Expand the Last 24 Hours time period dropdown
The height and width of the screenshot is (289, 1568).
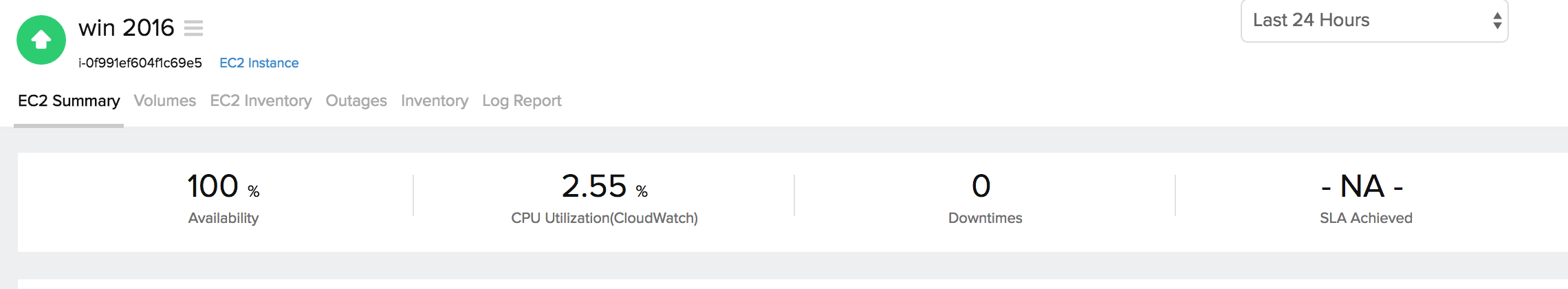[1373, 21]
